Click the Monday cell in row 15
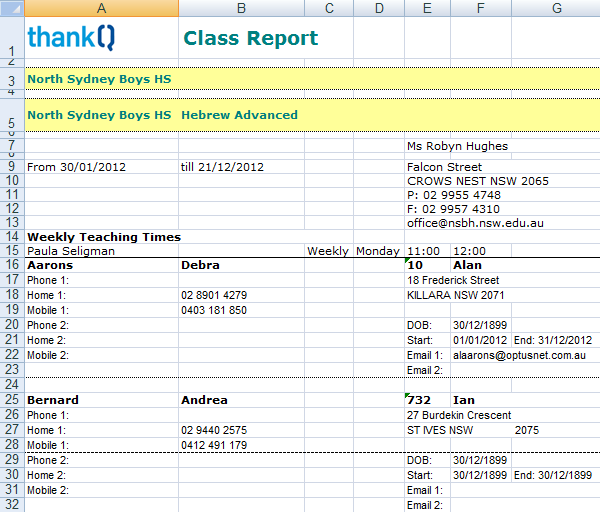This screenshot has width=600, height=512. point(377,251)
